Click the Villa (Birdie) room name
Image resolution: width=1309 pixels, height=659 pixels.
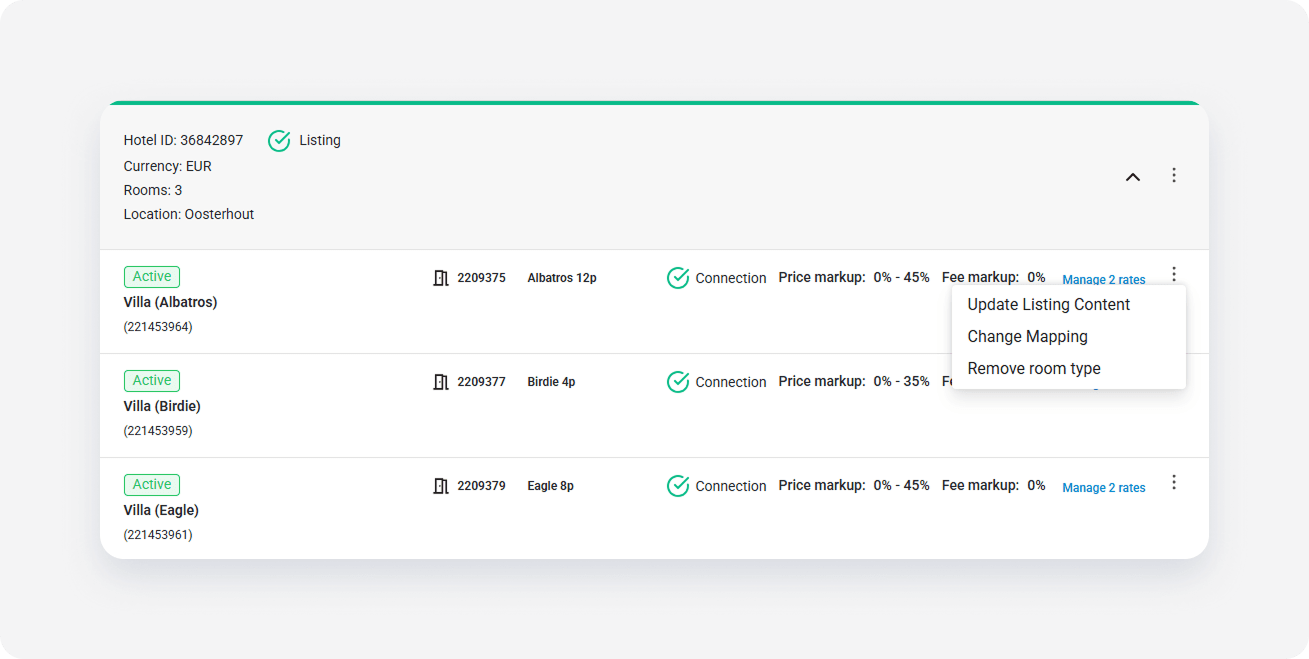162,406
